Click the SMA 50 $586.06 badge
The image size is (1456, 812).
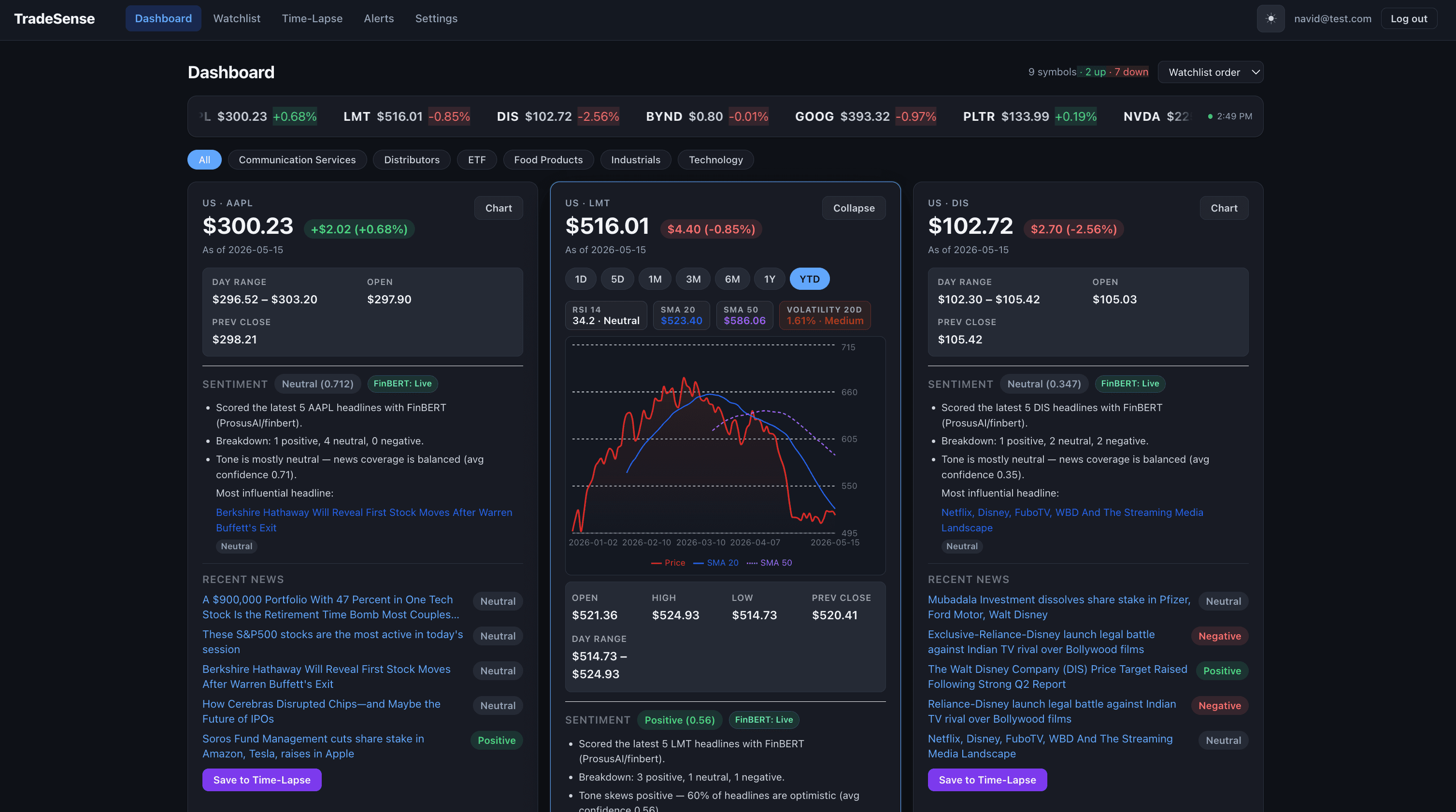(744, 315)
